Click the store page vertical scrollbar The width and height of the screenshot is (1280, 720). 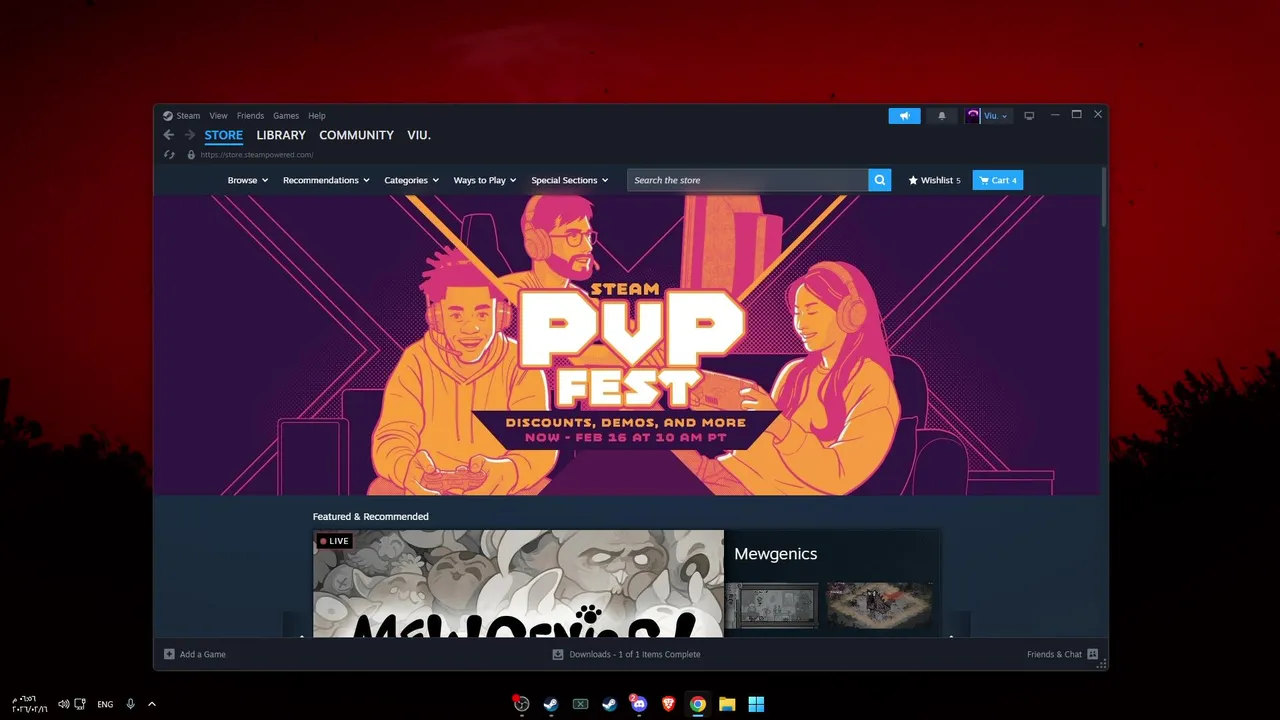pos(1104,196)
